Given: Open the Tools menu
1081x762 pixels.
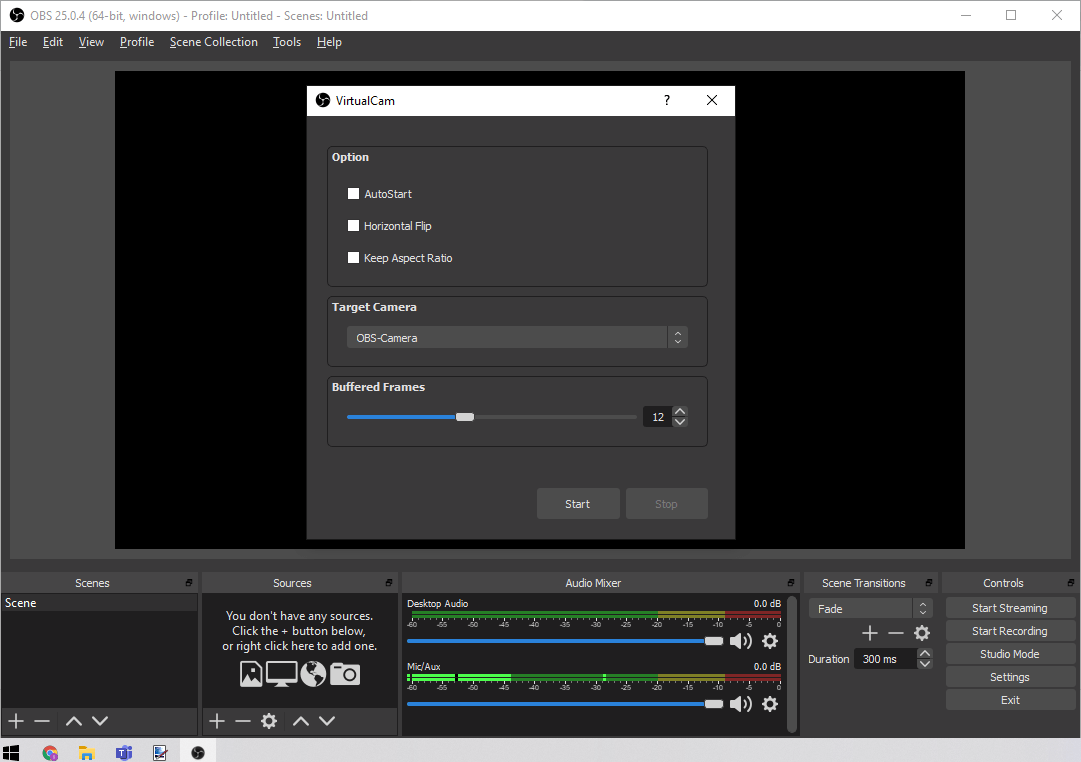Looking at the screenshot, I should click(287, 42).
